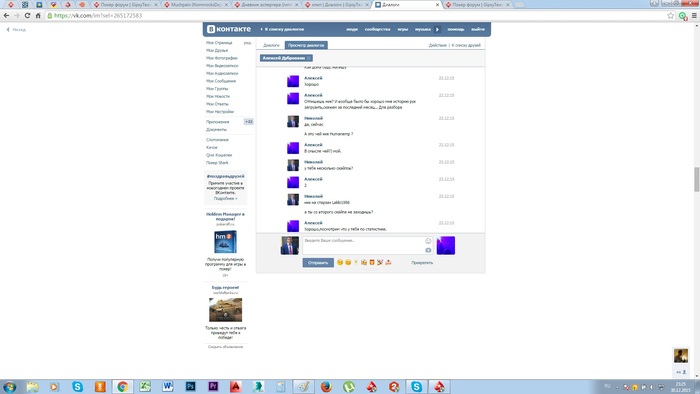Click the люди header link
Viewport: 700px width, 394px height.
[x=352, y=29]
